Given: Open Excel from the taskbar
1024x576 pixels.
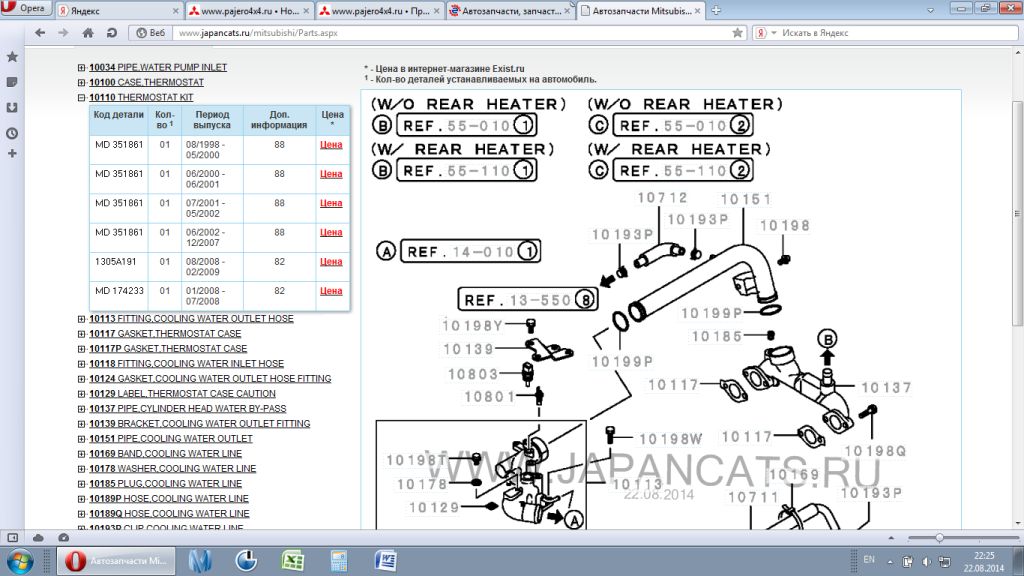Looking at the screenshot, I should click(293, 560).
